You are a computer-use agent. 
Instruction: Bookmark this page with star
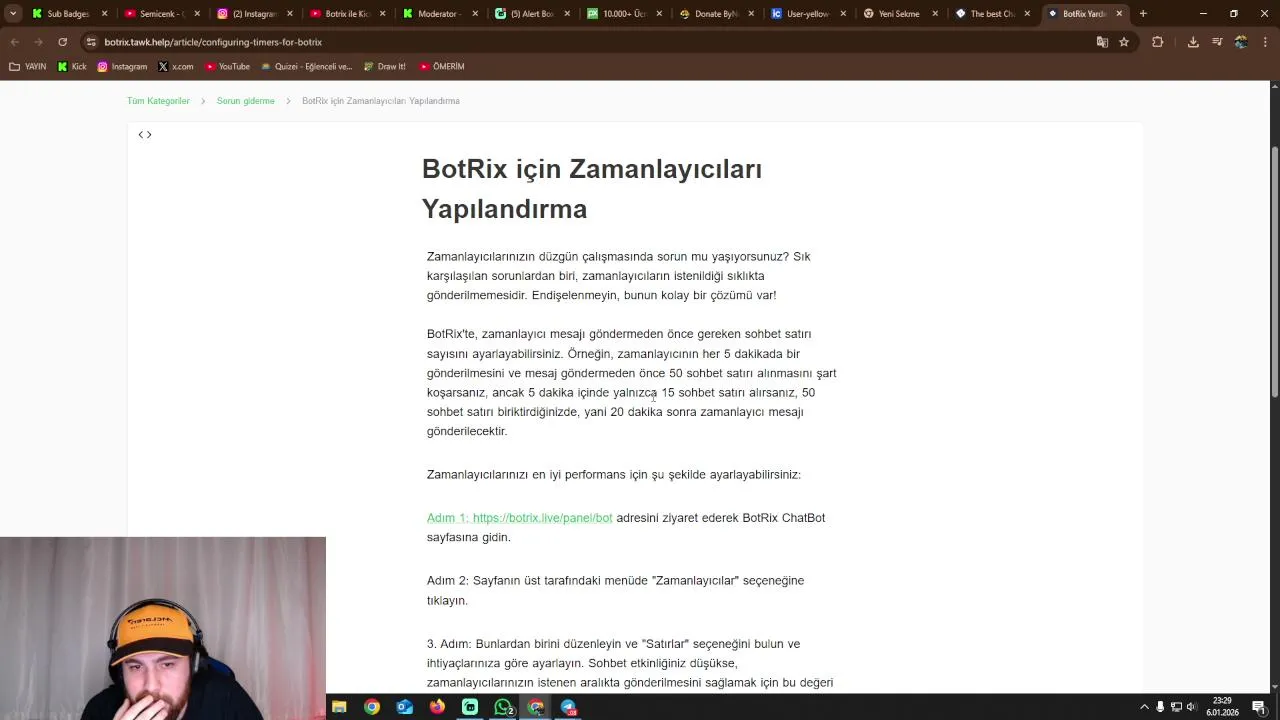click(x=1124, y=42)
